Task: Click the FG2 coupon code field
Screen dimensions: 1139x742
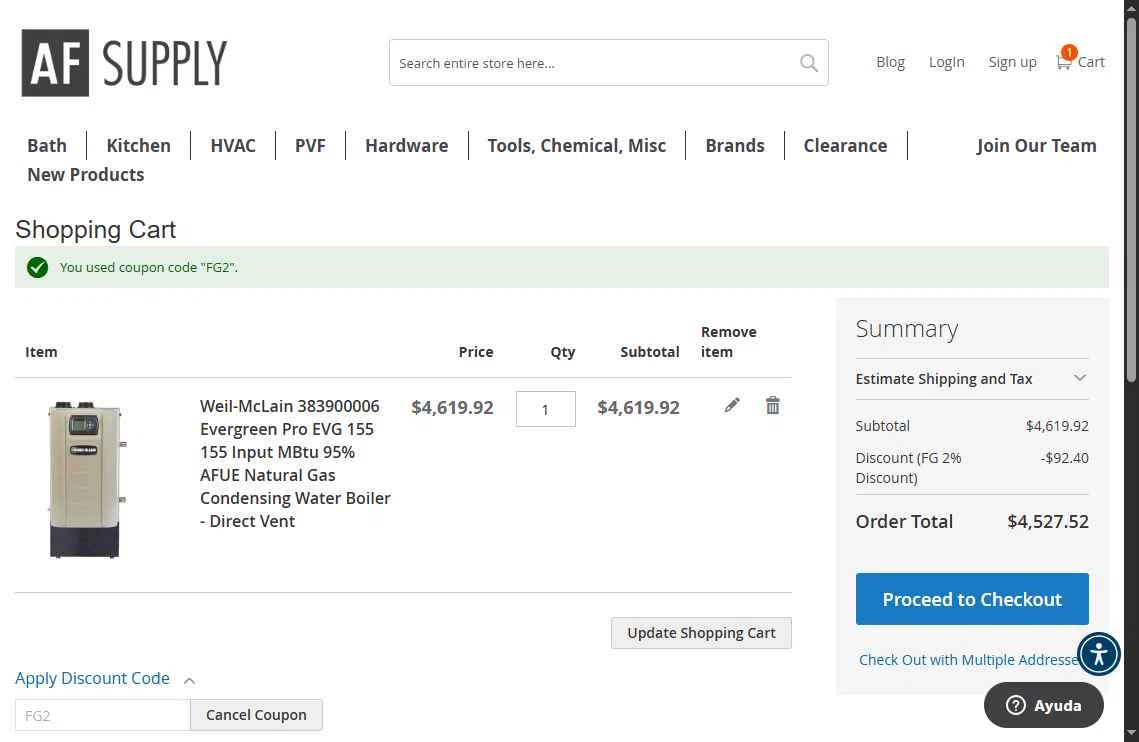Action: pyautogui.click(x=102, y=715)
